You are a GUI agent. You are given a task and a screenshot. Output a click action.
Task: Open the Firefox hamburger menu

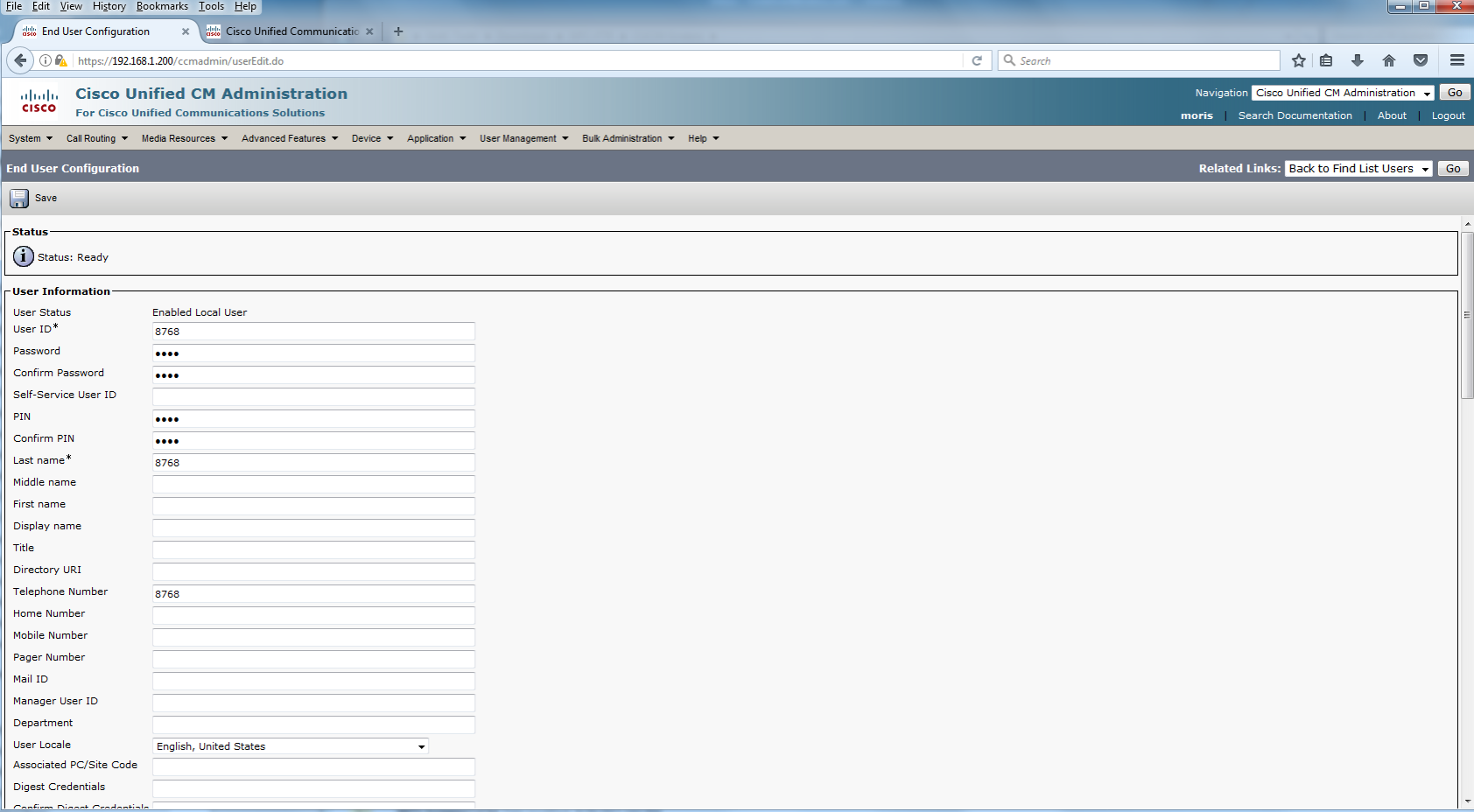pos(1457,60)
